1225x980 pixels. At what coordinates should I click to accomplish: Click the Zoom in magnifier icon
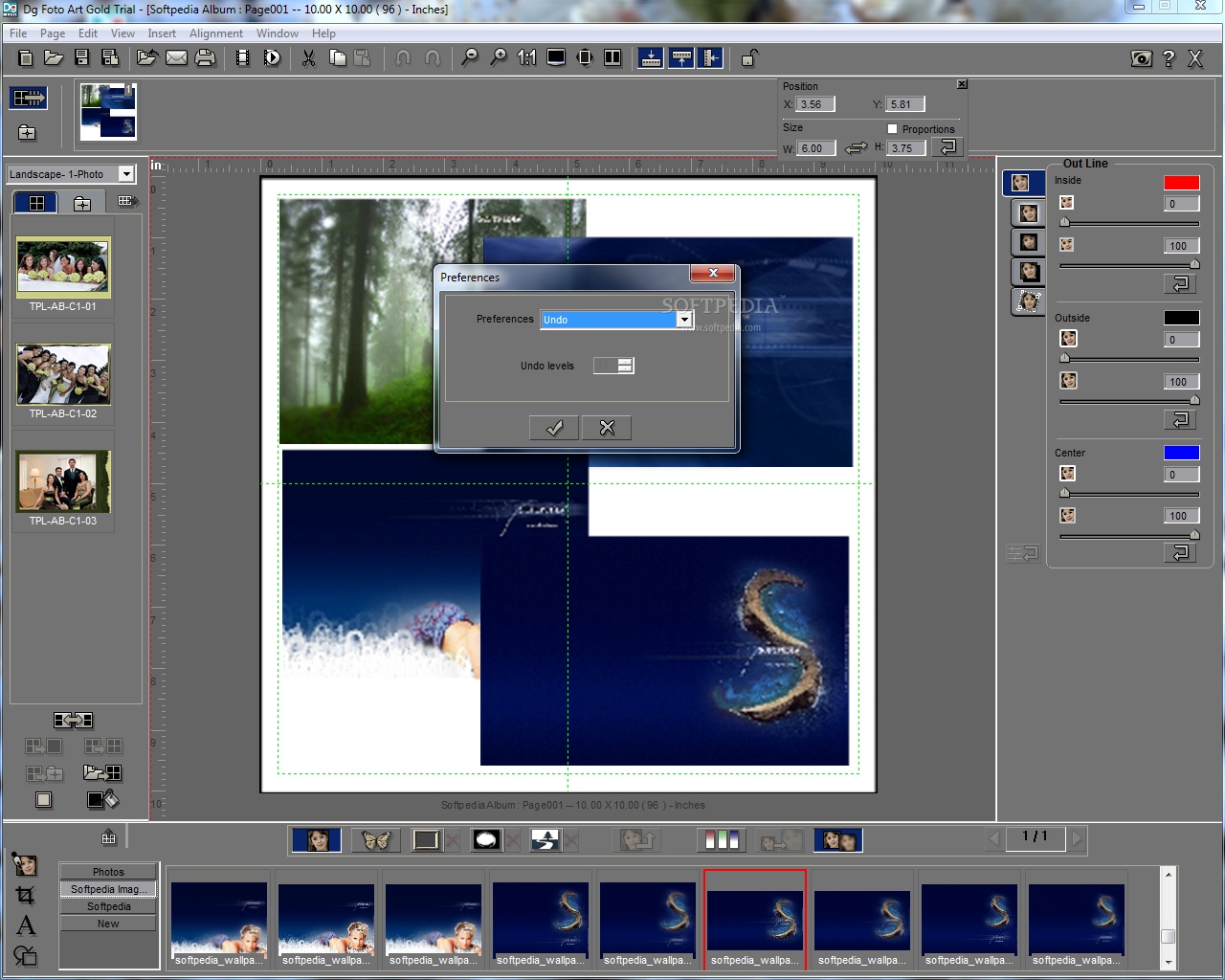[x=498, y=58]
